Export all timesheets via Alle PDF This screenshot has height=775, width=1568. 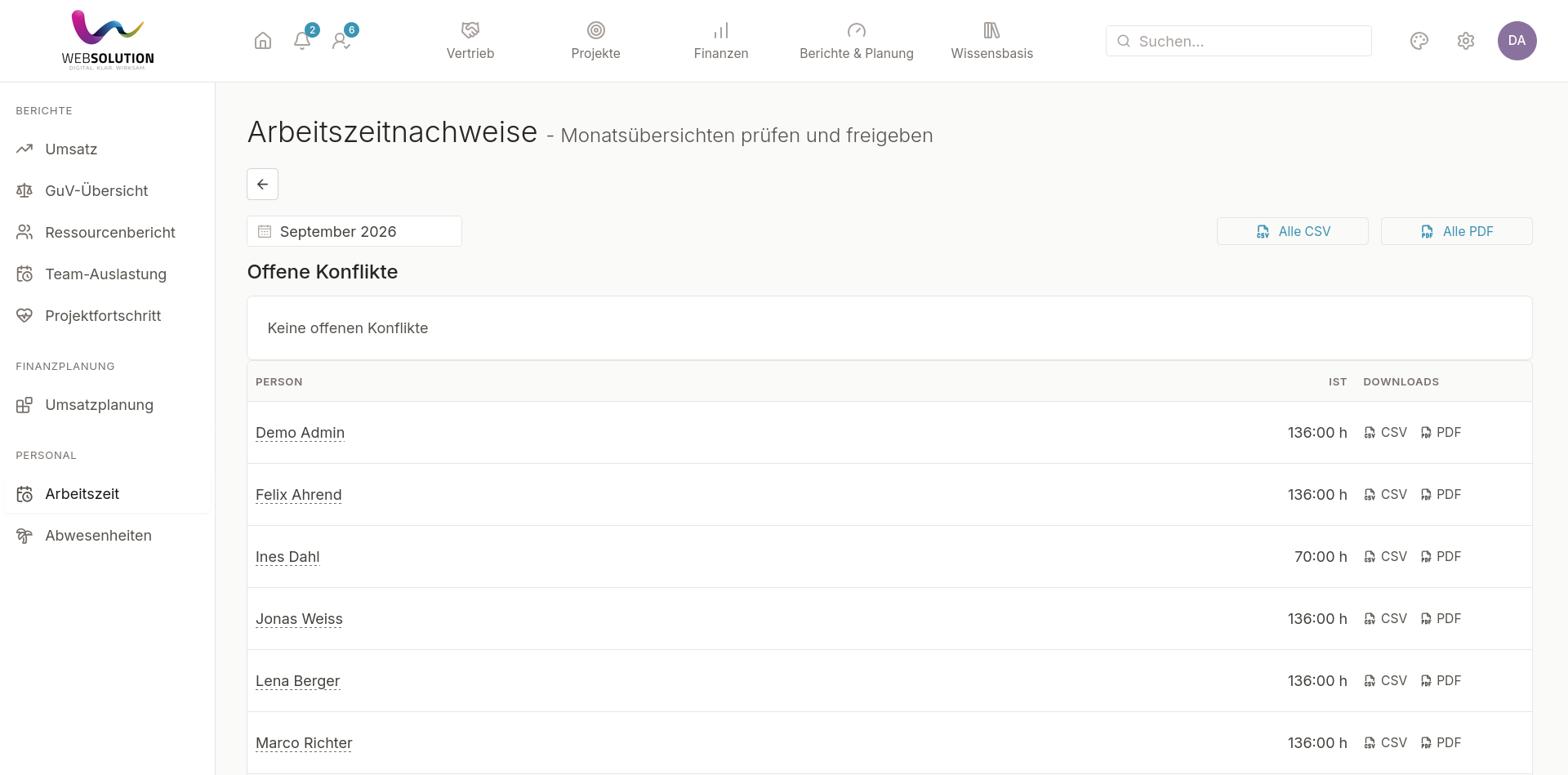coord(1457,231)
